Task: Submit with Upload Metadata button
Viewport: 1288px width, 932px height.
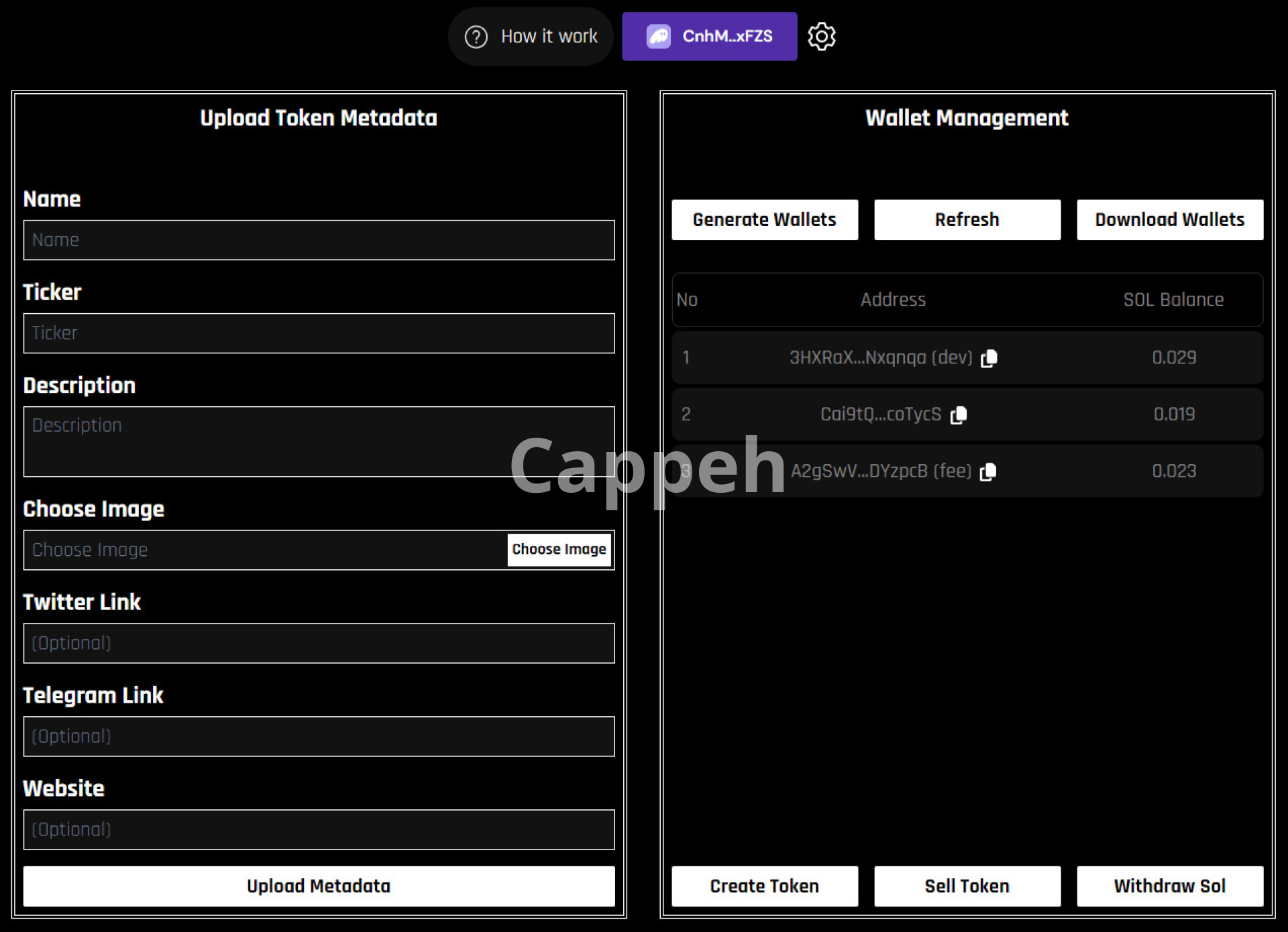Action: (x=319, y=886)
